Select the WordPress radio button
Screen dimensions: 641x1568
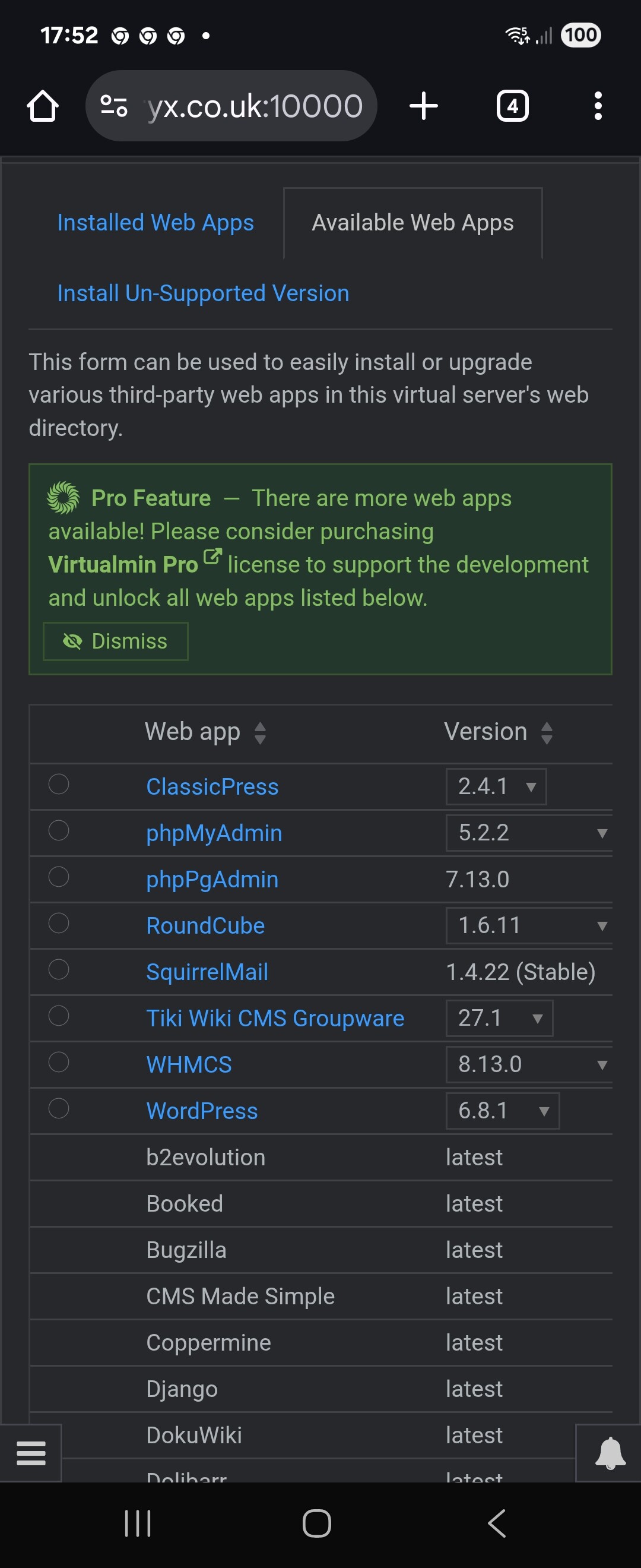tap(58, 1108)
